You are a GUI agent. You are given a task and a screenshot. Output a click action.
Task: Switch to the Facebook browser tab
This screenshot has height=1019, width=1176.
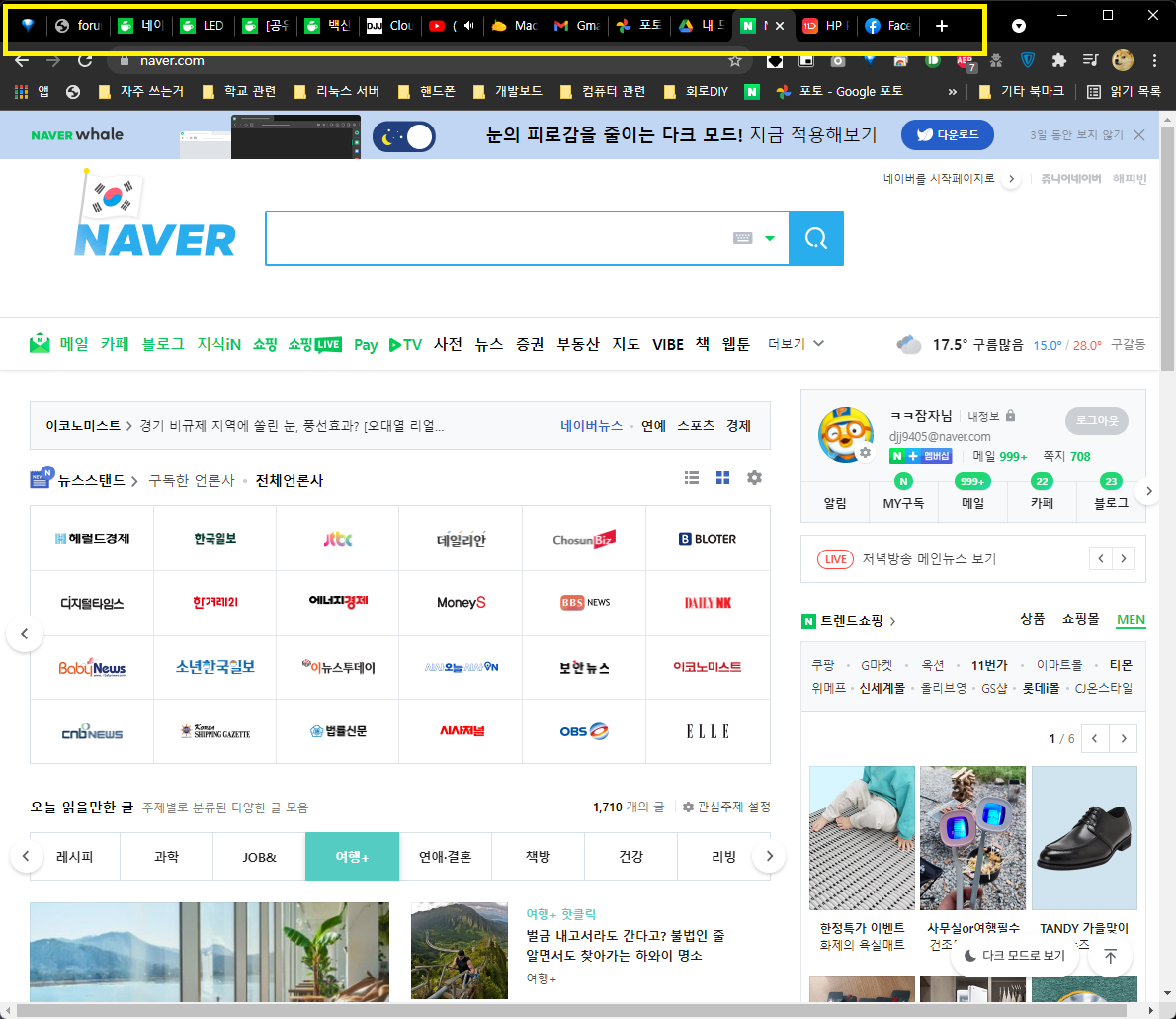(x=888, y=26)
